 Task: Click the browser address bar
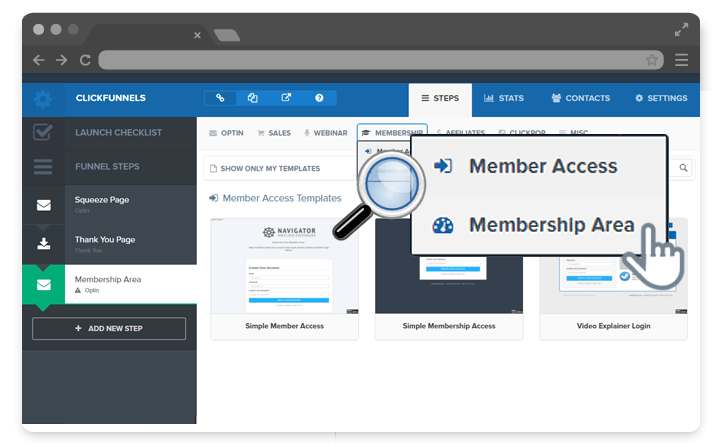[x=381, y=60]
